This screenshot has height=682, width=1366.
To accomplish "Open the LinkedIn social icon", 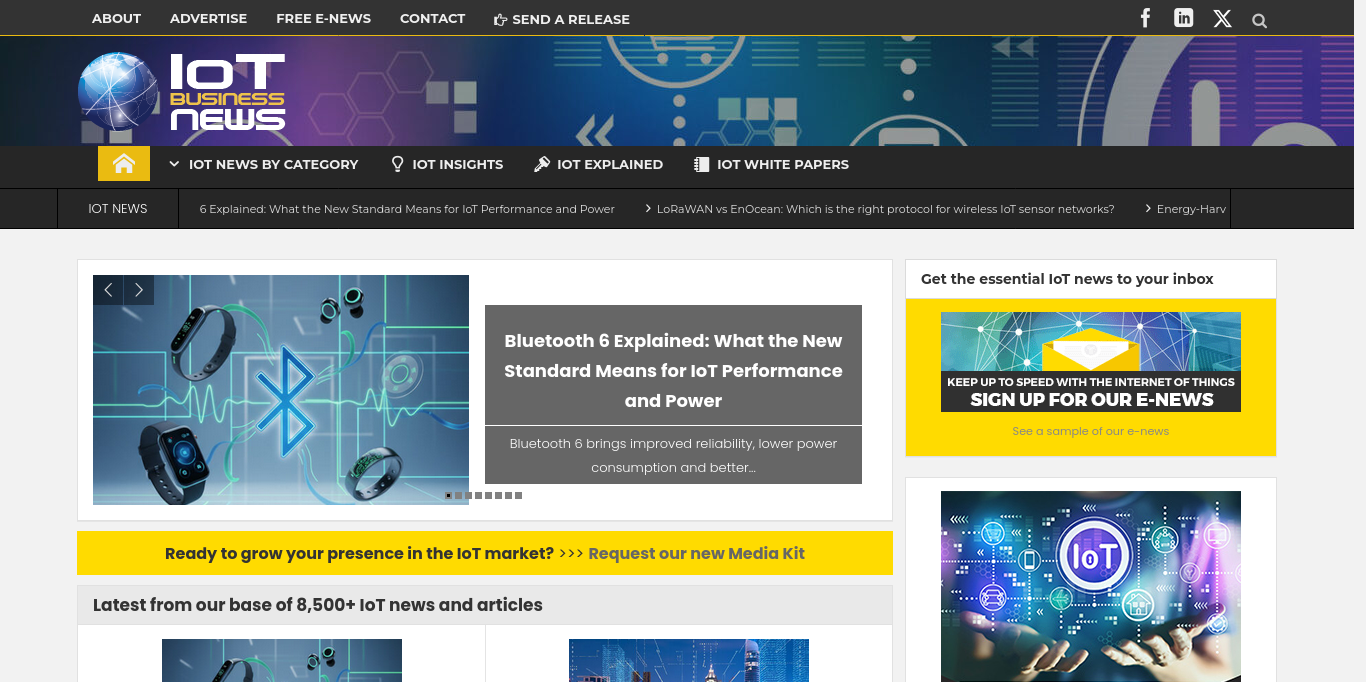I will pos(1183,18).
